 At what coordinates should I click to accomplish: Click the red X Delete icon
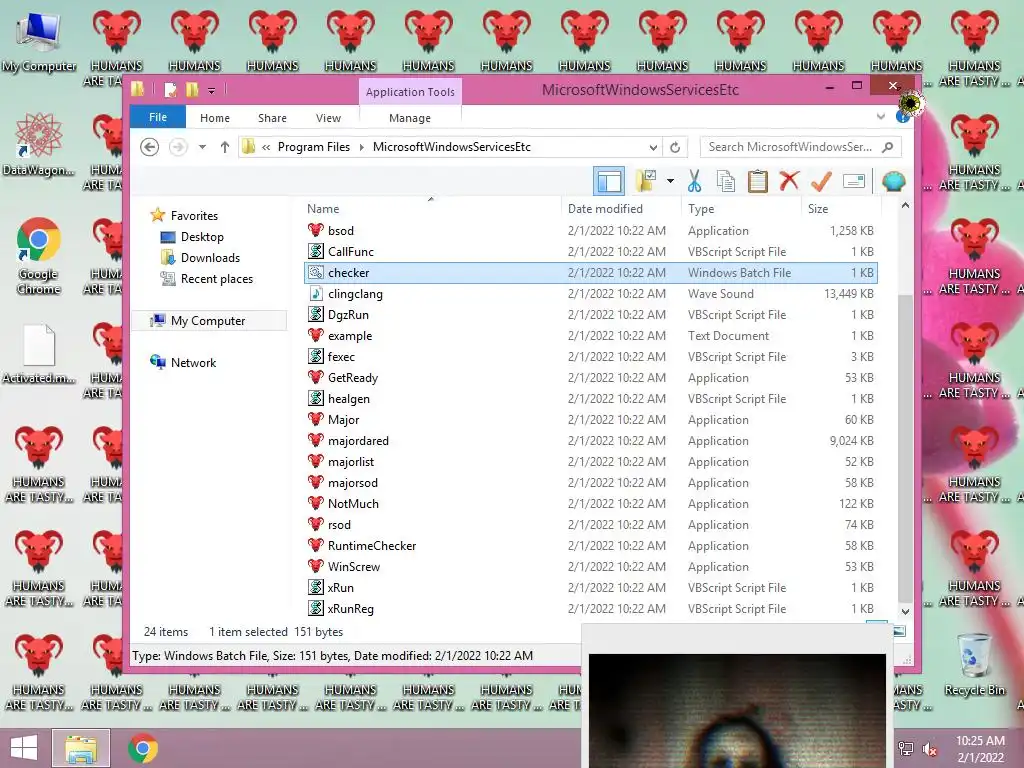click(789, 181)
